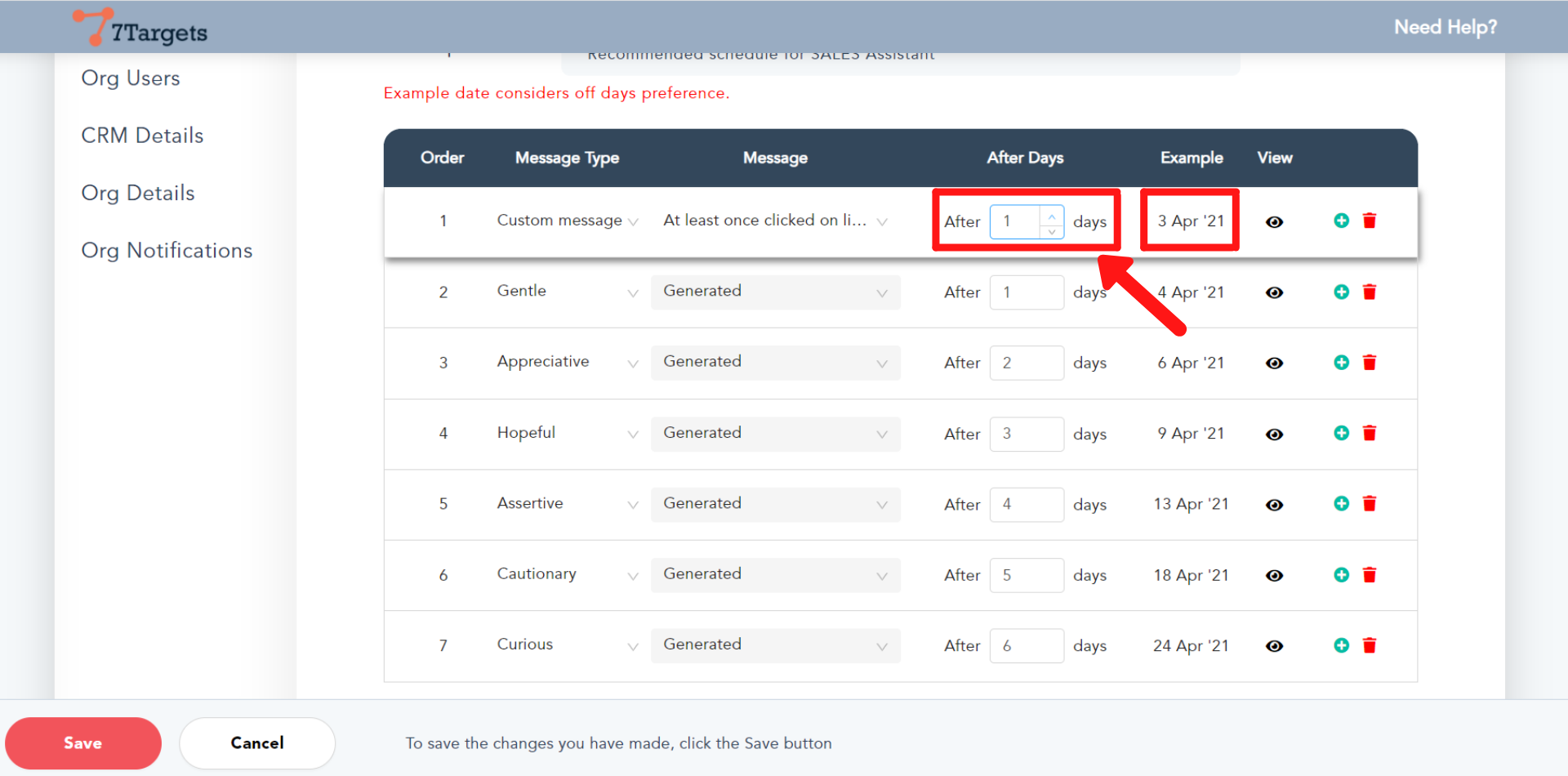Image resolution: width=1568 pixels, height=776 pixels.
Task: Open the CRM Details page
Action: point(142,136)
